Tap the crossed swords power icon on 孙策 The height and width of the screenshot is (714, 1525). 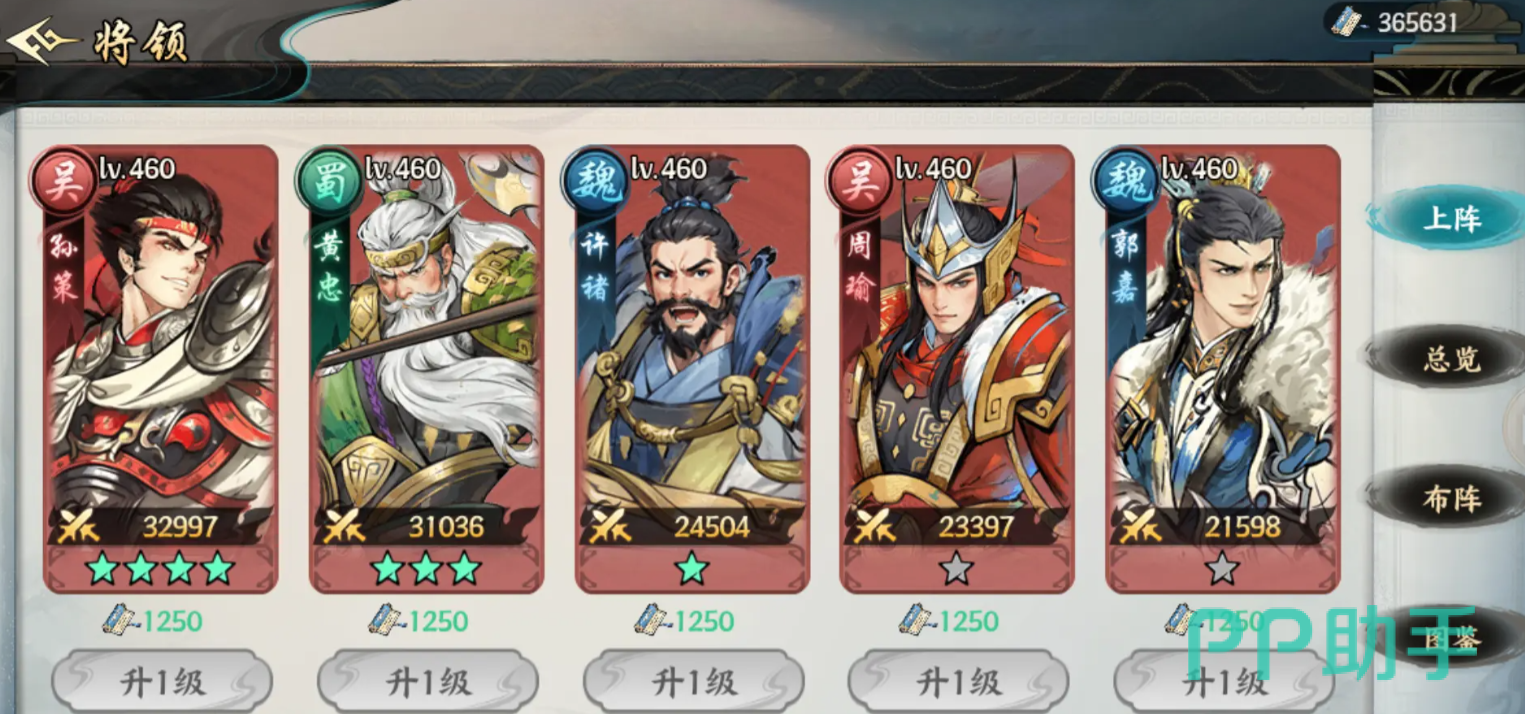click(x=79, y=526)
